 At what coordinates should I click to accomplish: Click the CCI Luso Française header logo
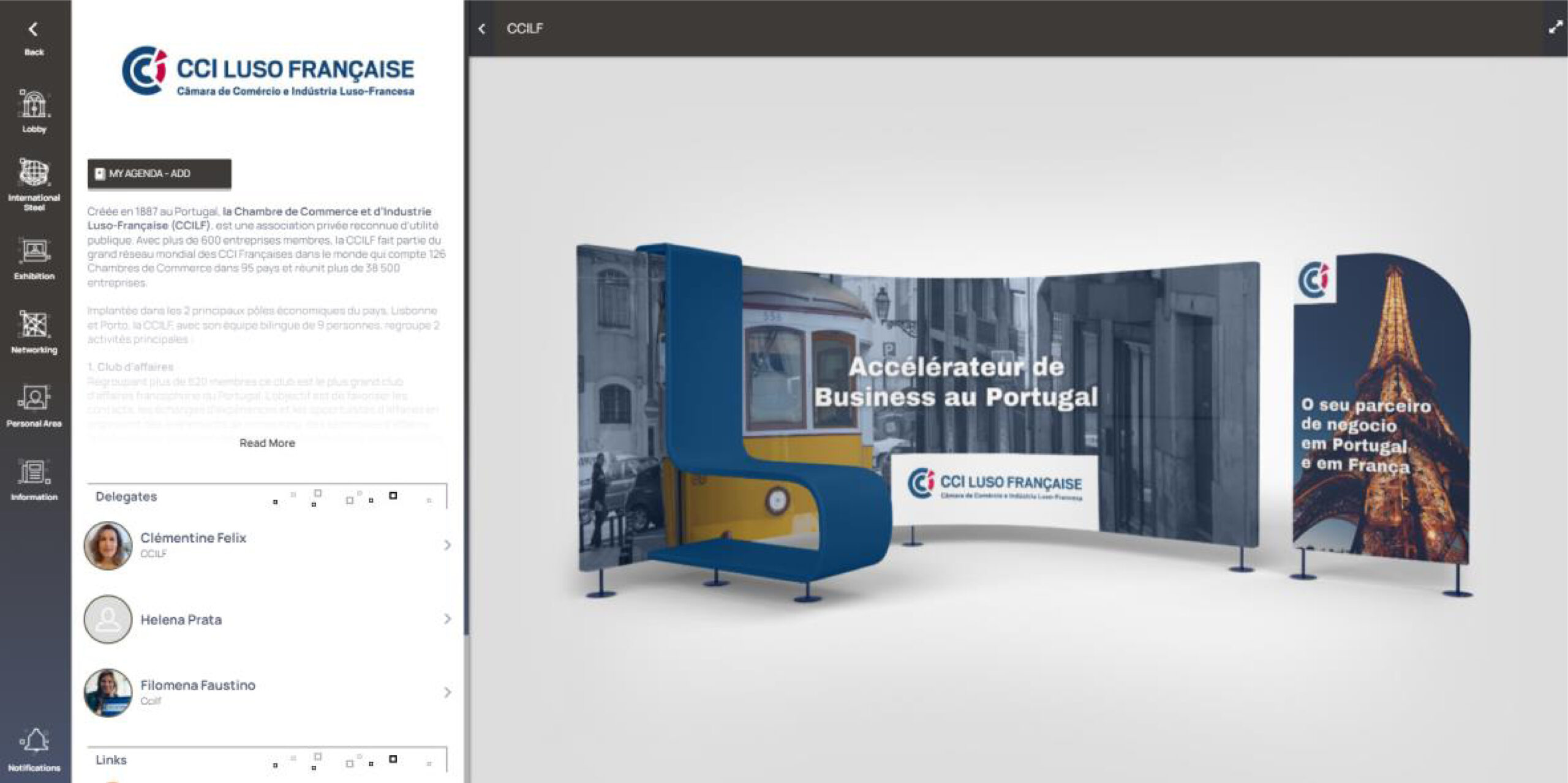[x=268, y=70]
